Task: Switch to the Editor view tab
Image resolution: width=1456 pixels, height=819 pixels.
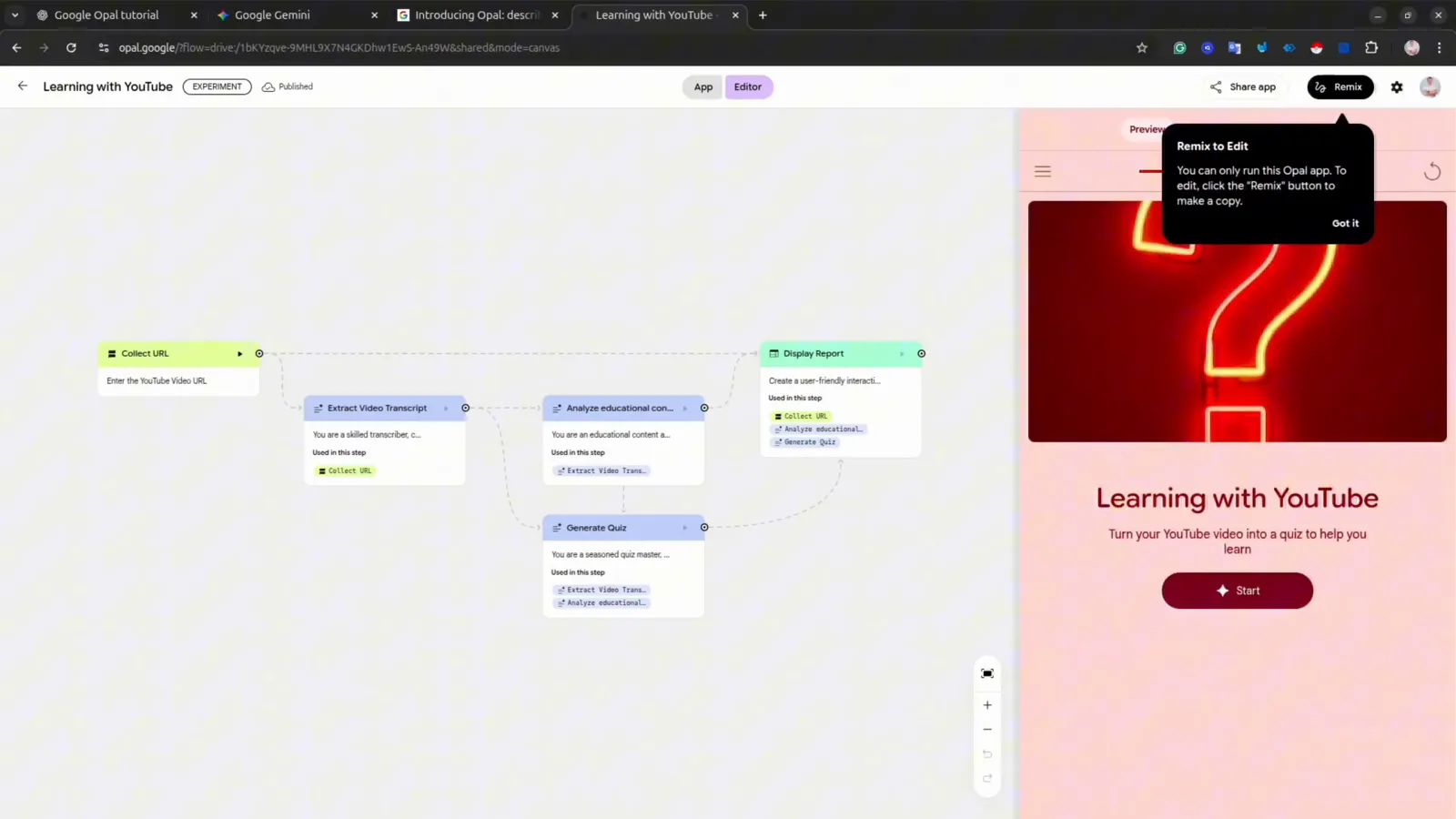Action: [748, 87]
